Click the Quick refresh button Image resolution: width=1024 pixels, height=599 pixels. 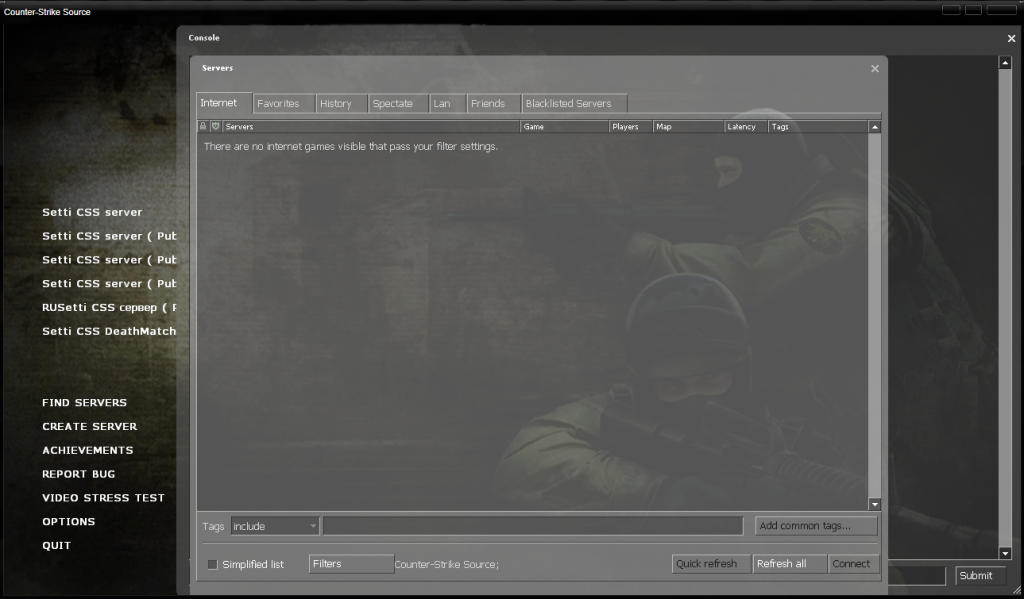click(x=711, y=564)
